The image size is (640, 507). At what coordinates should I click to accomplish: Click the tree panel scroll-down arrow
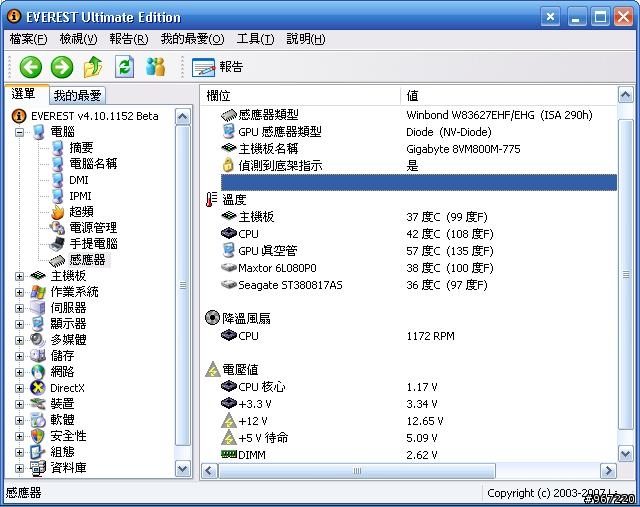[182, 469]
